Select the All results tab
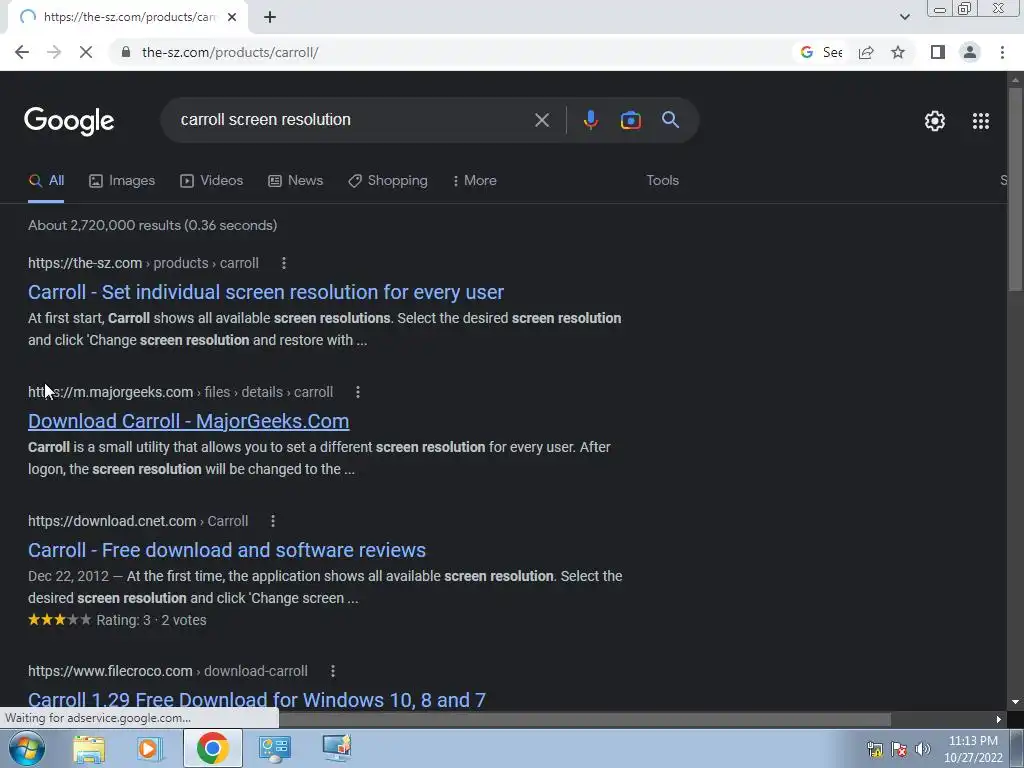Screen dimensions: 1024x768 tap(46, 180)
